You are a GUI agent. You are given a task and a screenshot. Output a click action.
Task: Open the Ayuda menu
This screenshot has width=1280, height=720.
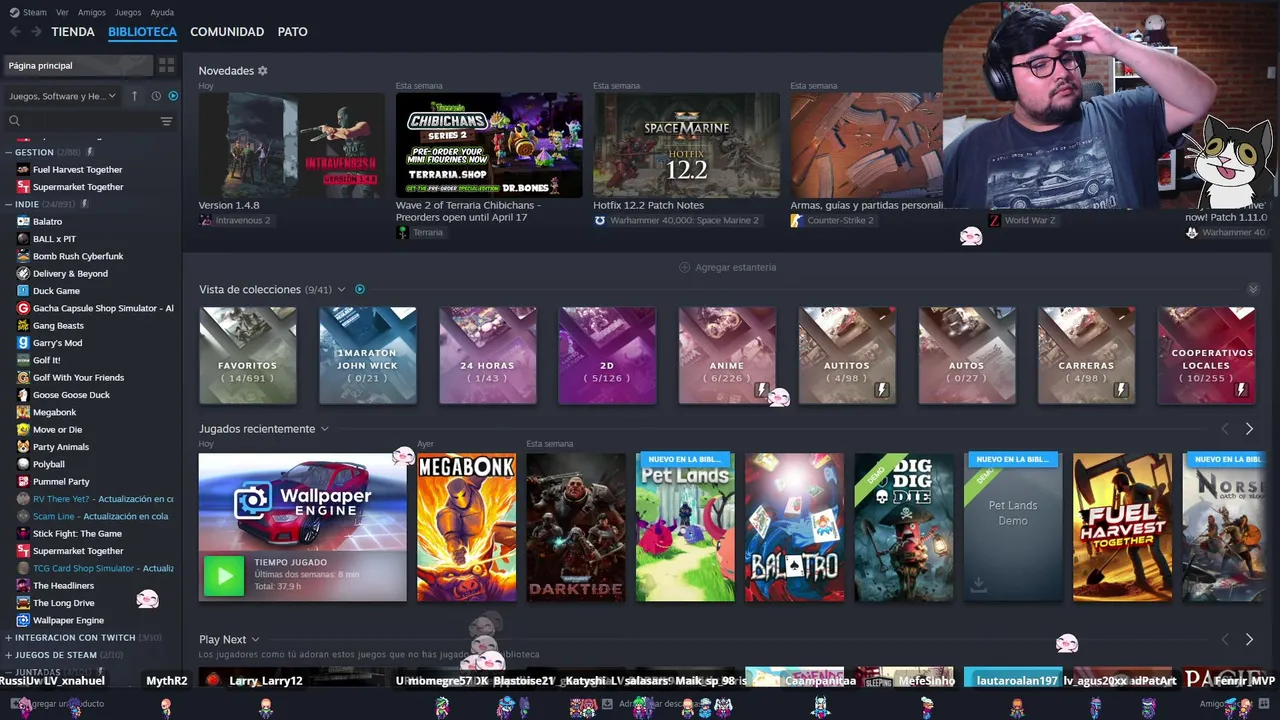point(162,12)
